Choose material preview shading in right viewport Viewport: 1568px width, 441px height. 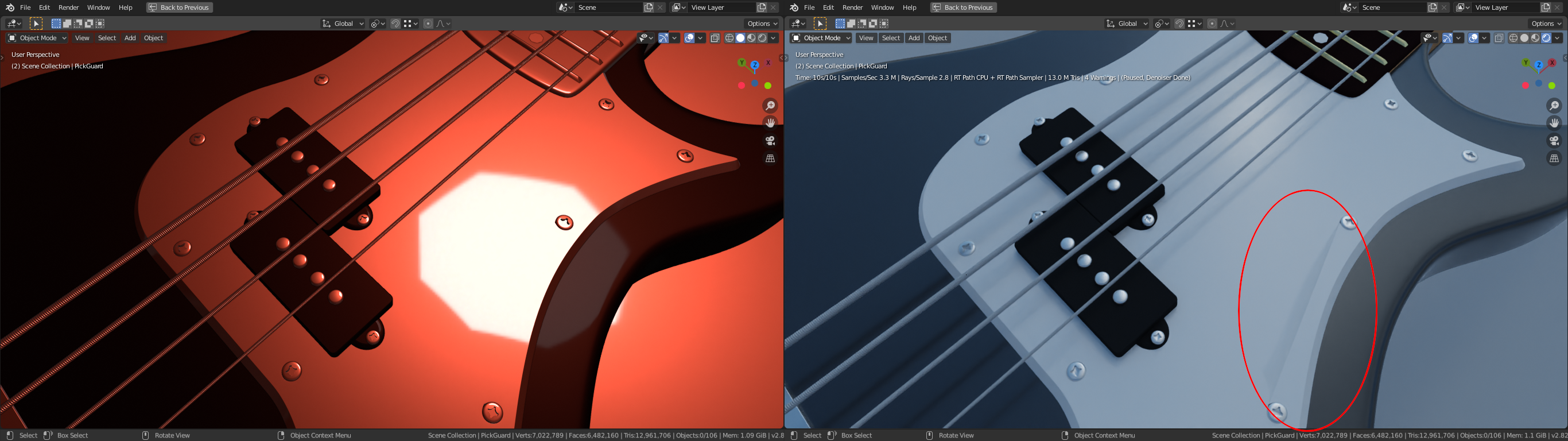click(1535, 38)
